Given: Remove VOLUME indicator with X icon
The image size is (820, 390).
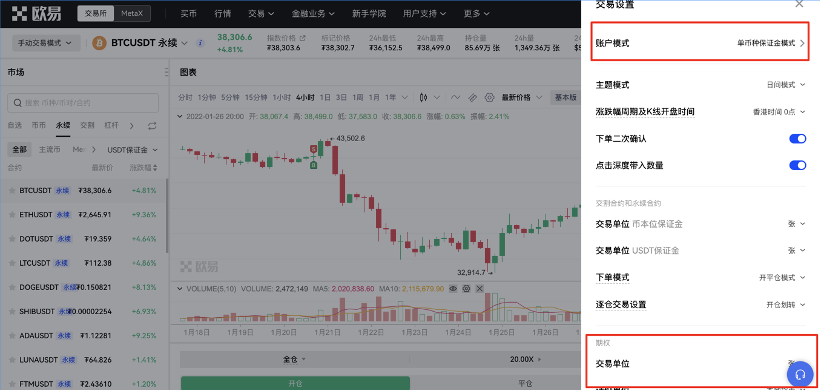Looking at the screenshot, I should [x=479, y=289].
